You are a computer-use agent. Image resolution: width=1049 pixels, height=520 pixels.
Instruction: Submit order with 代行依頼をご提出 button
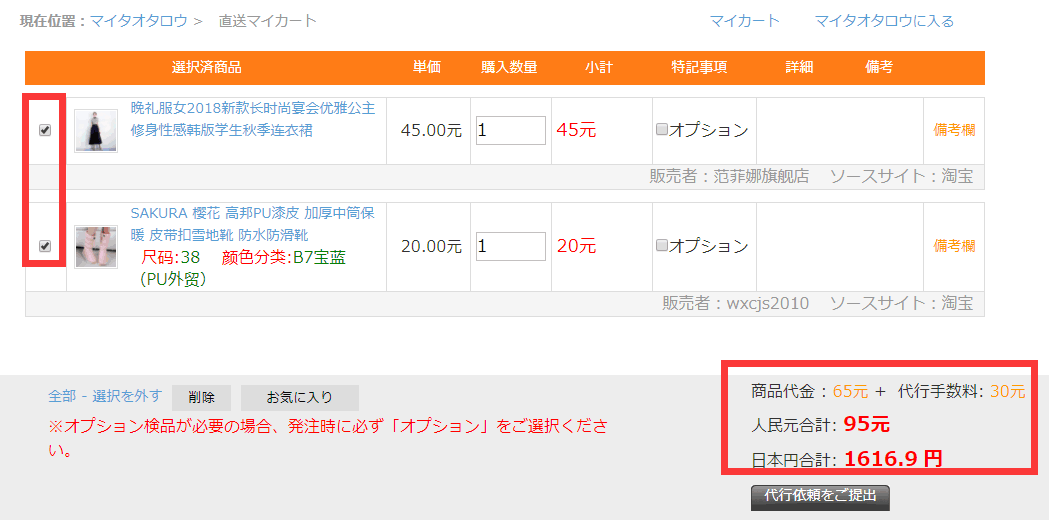point(819,496)
